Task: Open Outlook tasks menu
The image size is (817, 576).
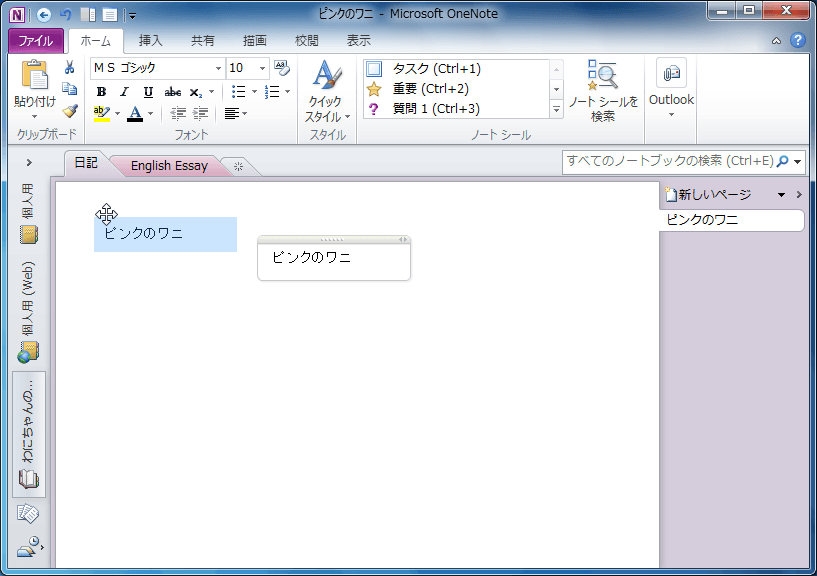Action: pyautogui.click(x=671, y=89)
